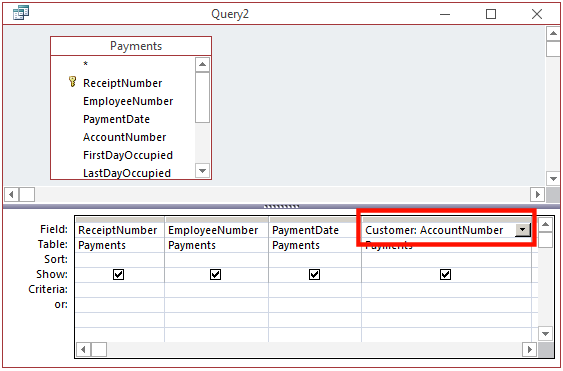Click the primary key icon beside ReceiptNumber
The width and height of the screenshot is (563, 371).
pyautogui.click(x=72, y=82)
